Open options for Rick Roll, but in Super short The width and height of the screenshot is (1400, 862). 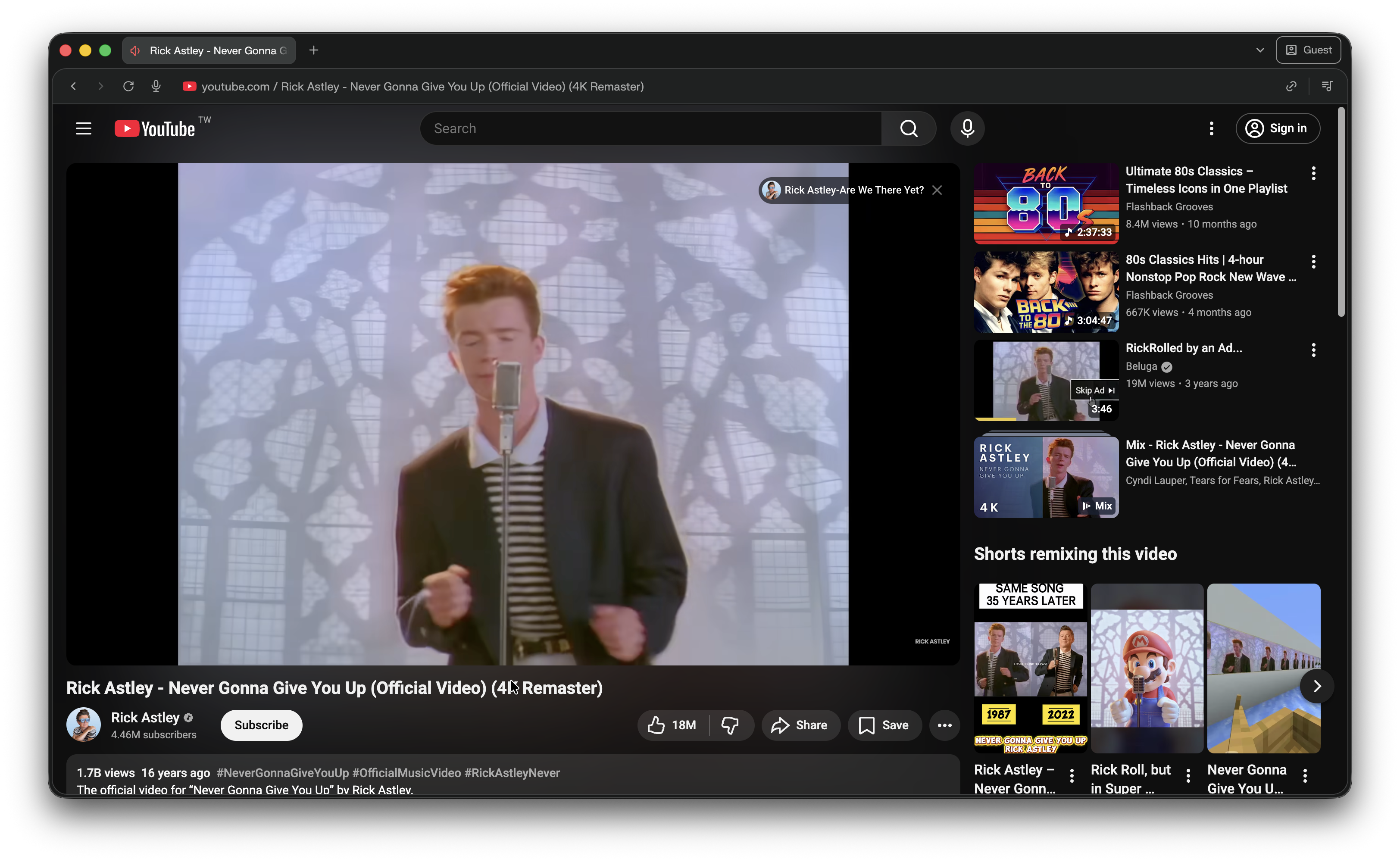click(x=1188, y=775)
